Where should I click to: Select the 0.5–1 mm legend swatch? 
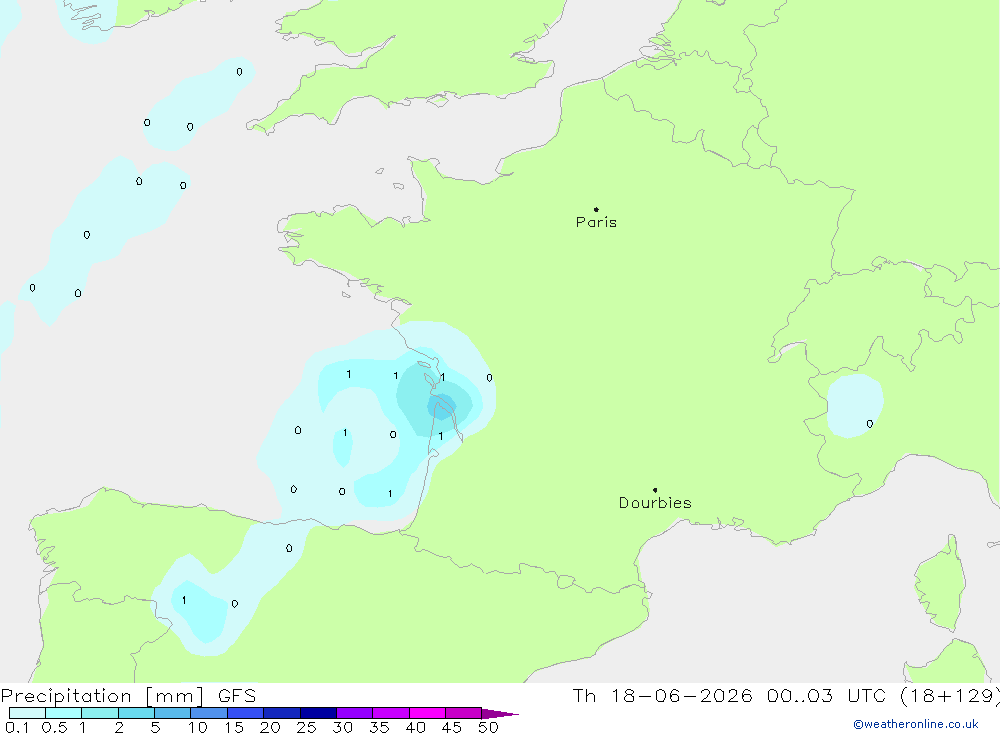click(x=64, y=713)
